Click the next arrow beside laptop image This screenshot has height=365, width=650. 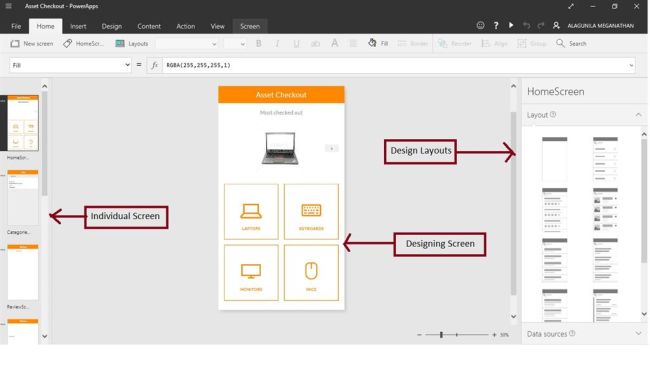332,148
